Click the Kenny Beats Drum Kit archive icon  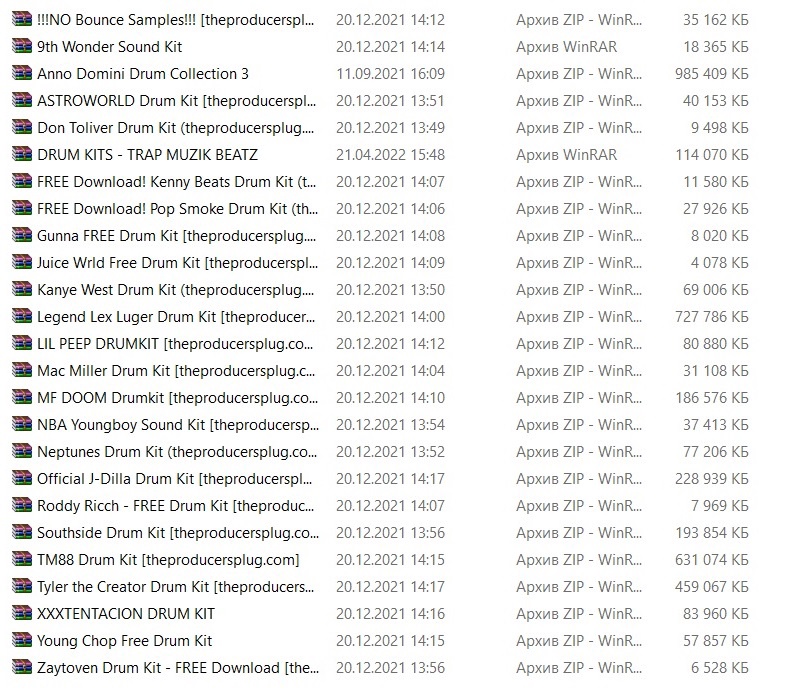pyautogui.click(x=22, y=181)
